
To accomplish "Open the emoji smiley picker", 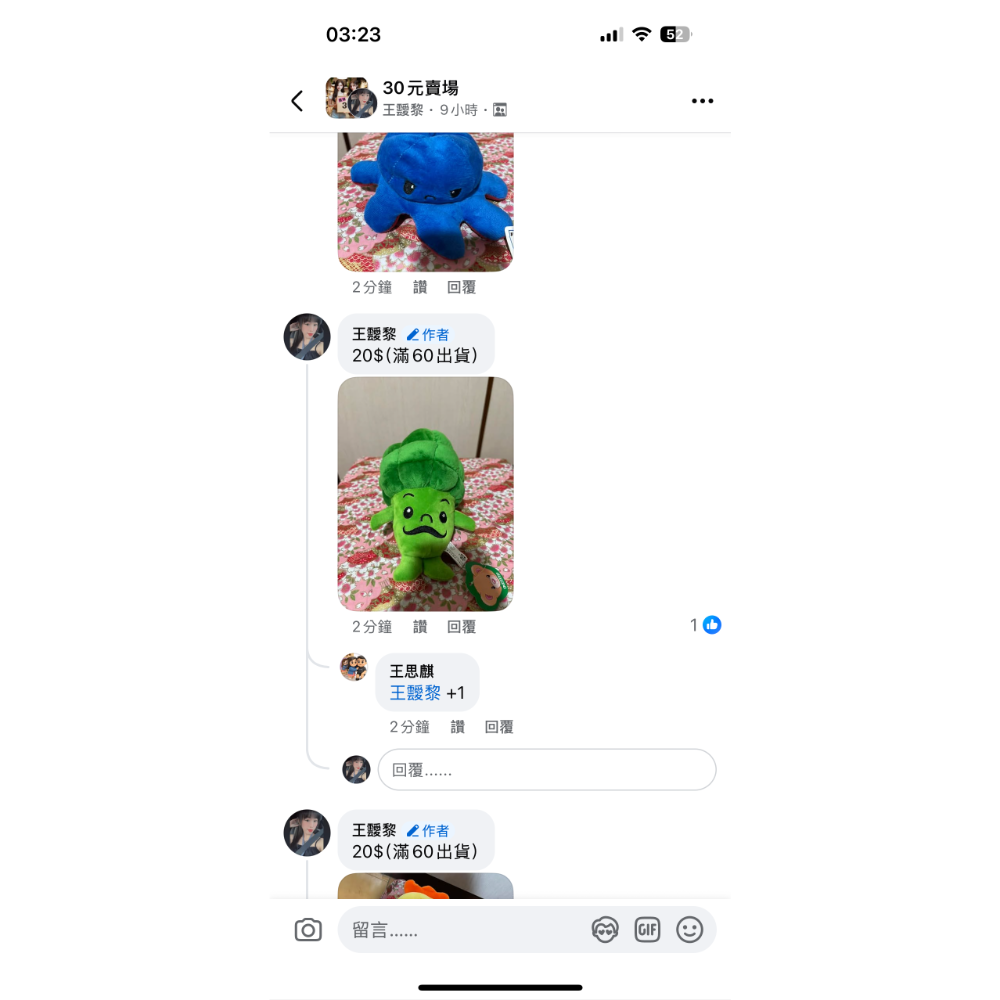I will coord(689,930).
